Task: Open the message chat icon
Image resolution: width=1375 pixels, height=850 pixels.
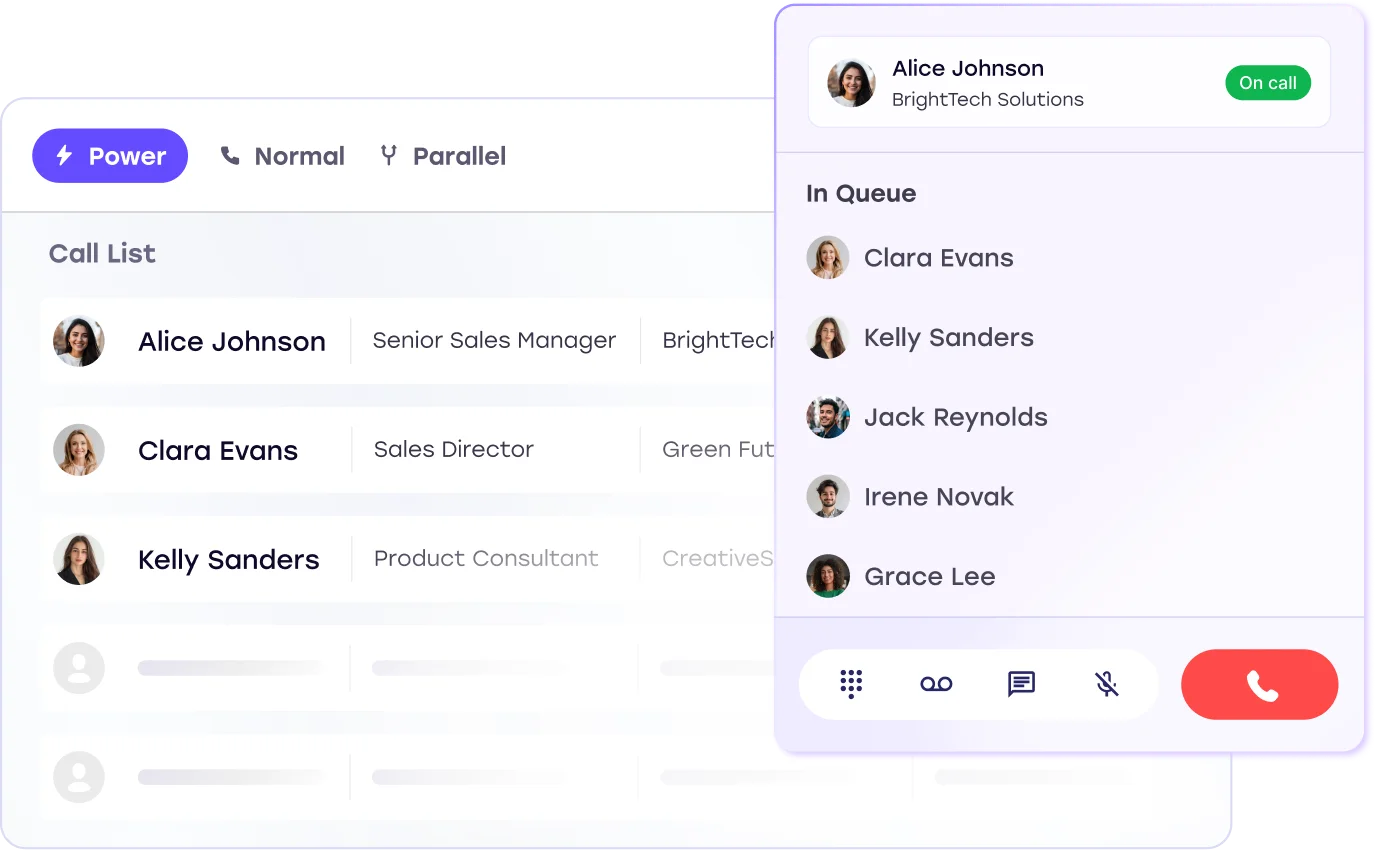Action: 1021,684
